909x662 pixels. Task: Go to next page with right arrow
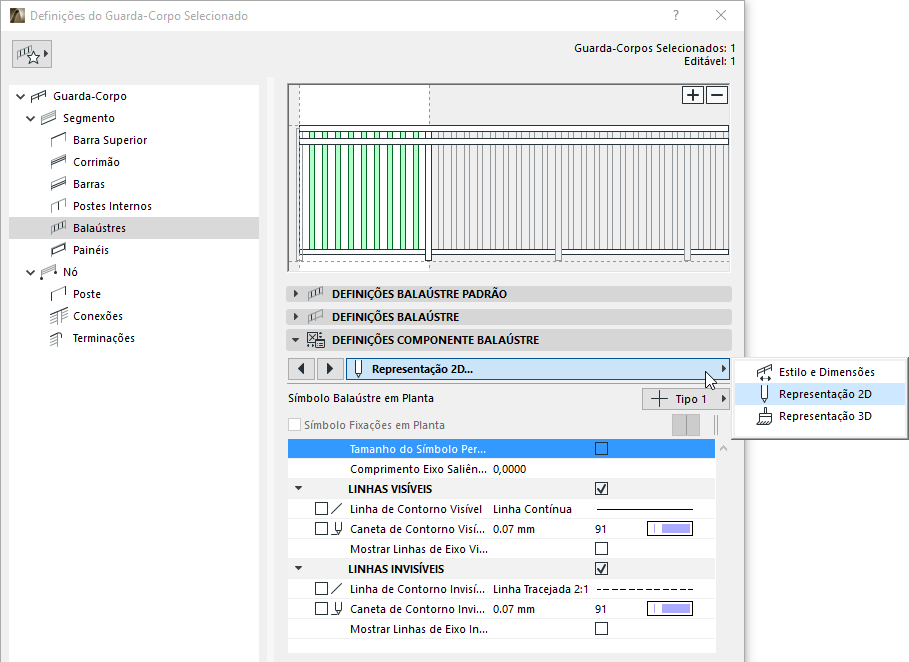[330, 369]
